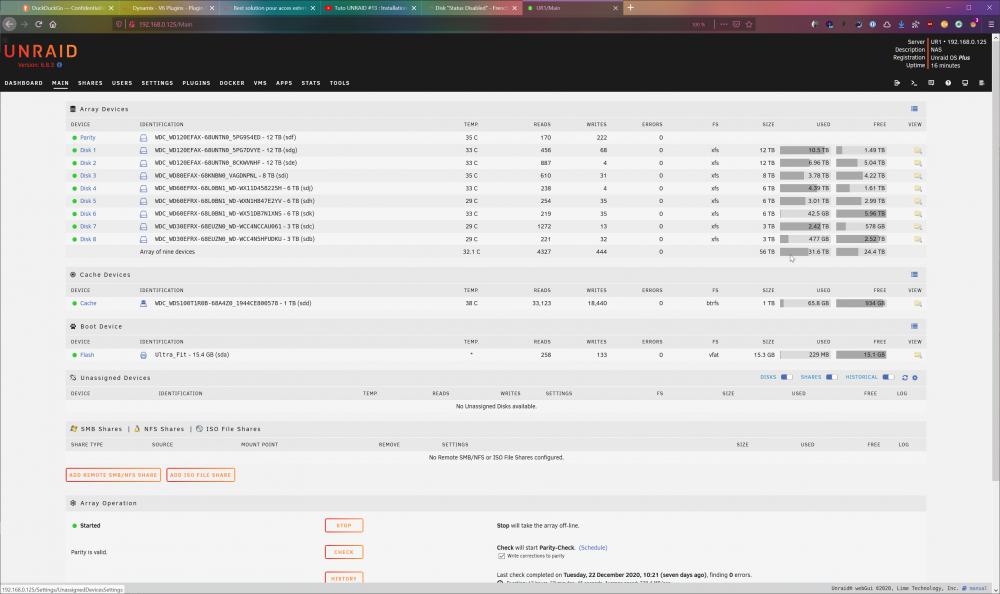Click ADD REMOTE SMB/NFS SHARE button
1000x594 pixels.
pos(113,475)
